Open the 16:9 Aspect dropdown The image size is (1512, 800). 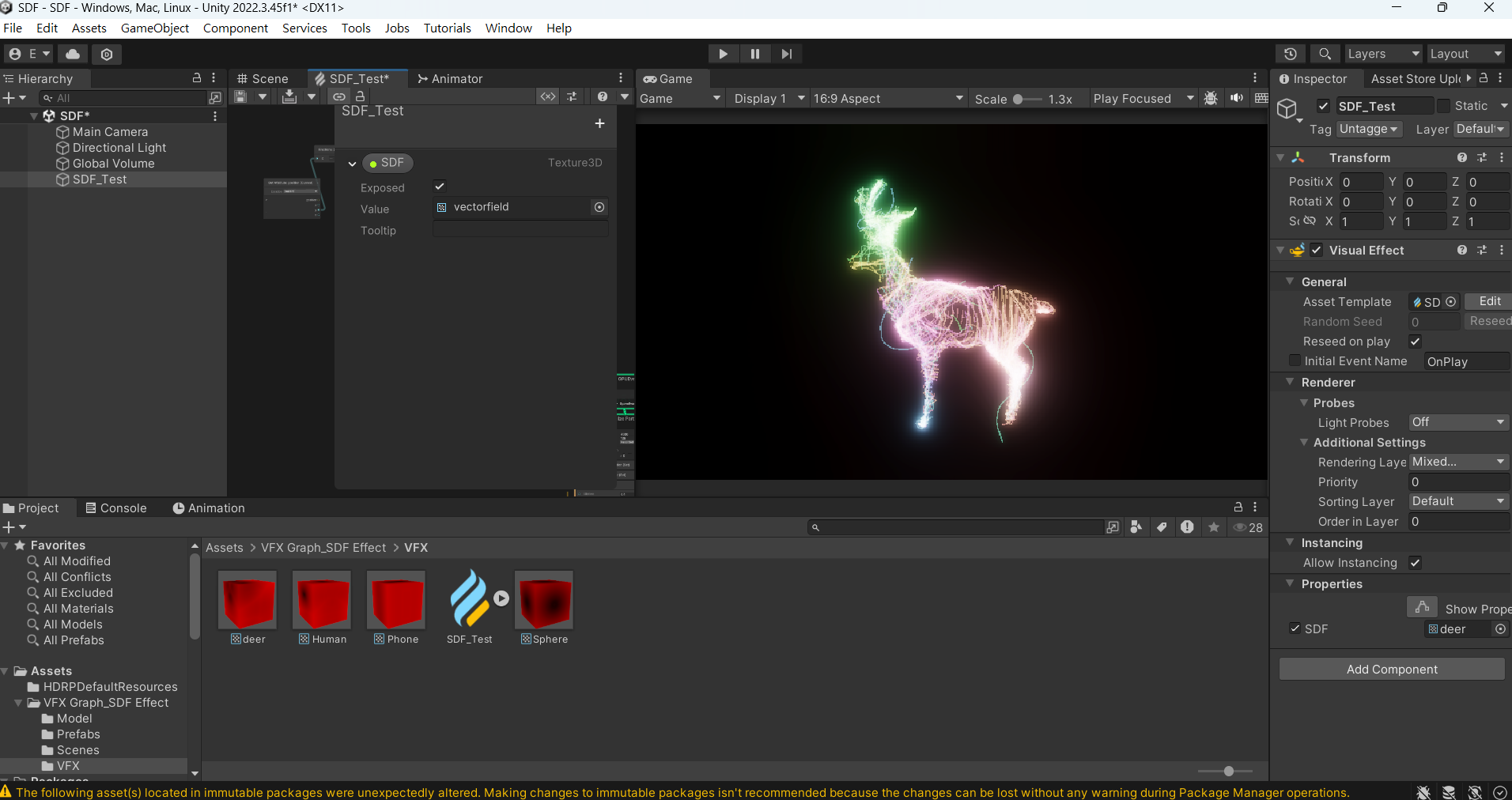pyautogui.click(x=887, y=98)
